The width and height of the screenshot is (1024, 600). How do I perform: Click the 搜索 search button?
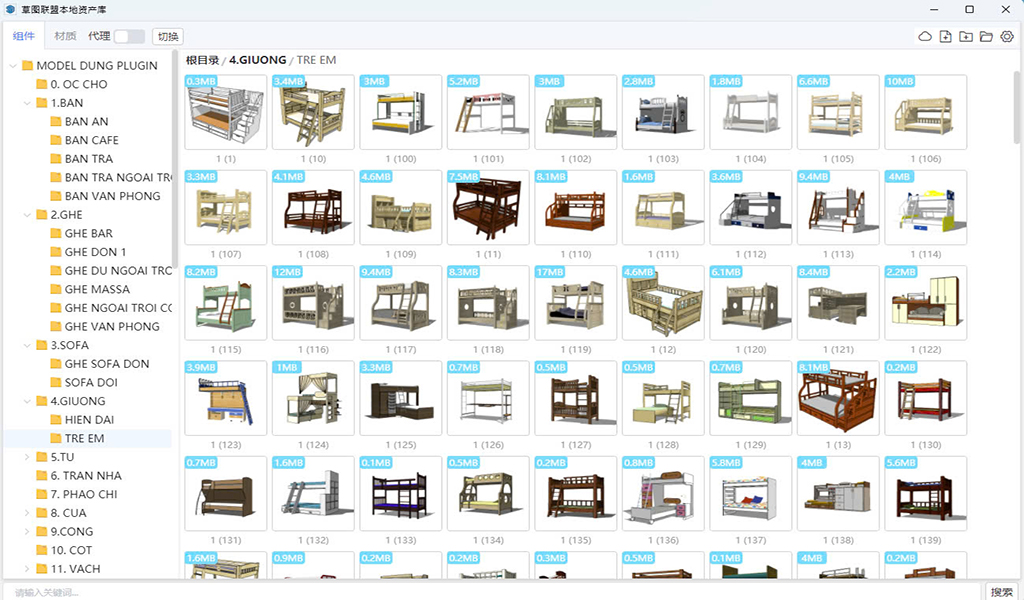click(x=1001, y=592)
